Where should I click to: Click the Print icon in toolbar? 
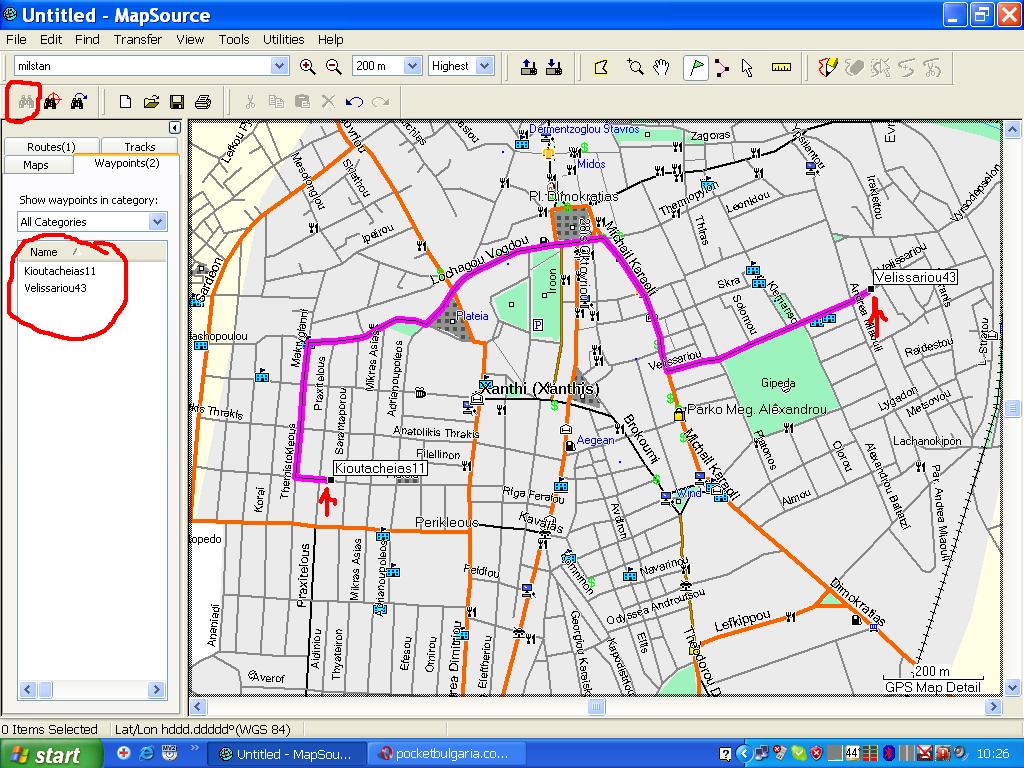point(203,101)
